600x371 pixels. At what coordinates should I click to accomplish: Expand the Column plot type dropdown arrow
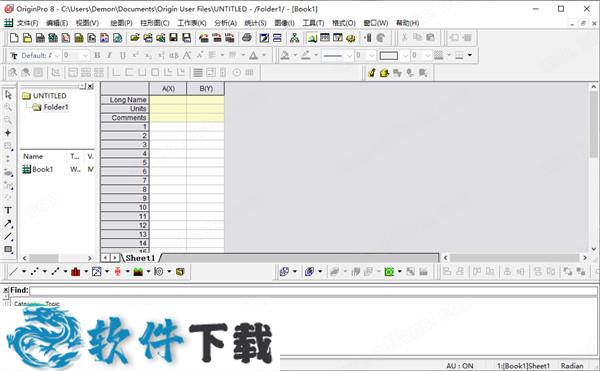coord(86,272)
